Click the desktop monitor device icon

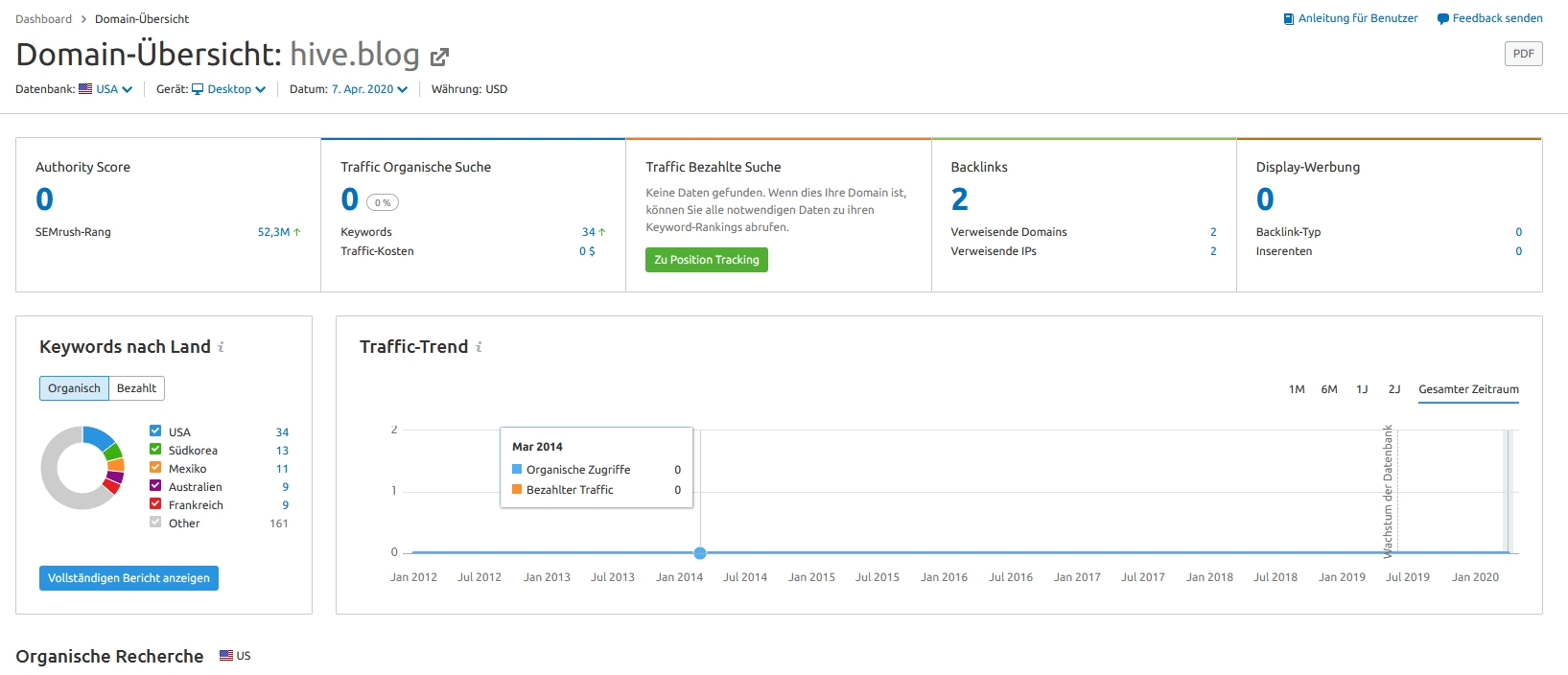tap(198, 89)
